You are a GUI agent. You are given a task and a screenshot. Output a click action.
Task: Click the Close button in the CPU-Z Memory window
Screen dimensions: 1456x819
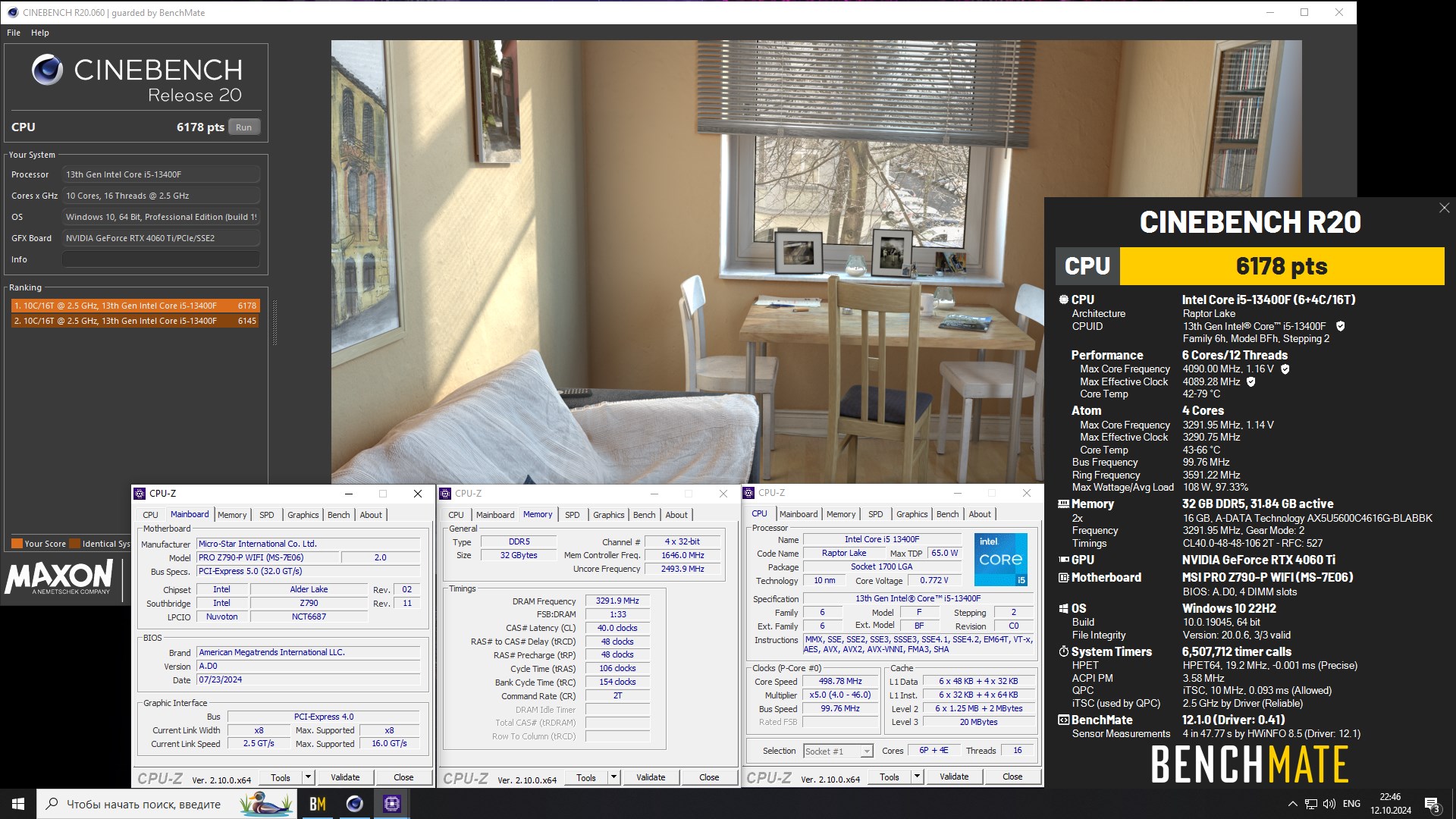pyautogui.click(x=709, y=777)
